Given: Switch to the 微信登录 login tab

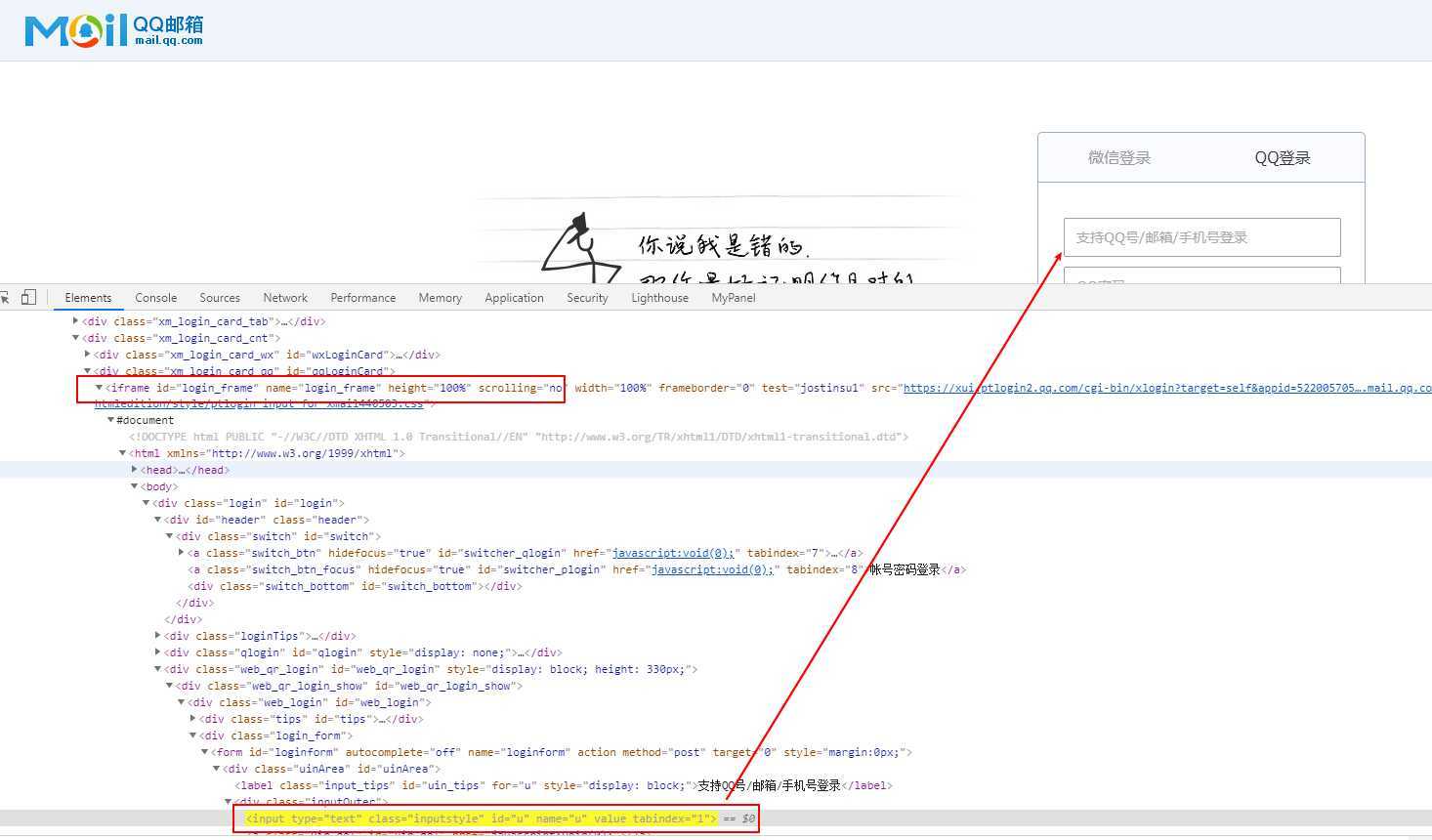Looking at the screenshot, I should pos(1119,158).
